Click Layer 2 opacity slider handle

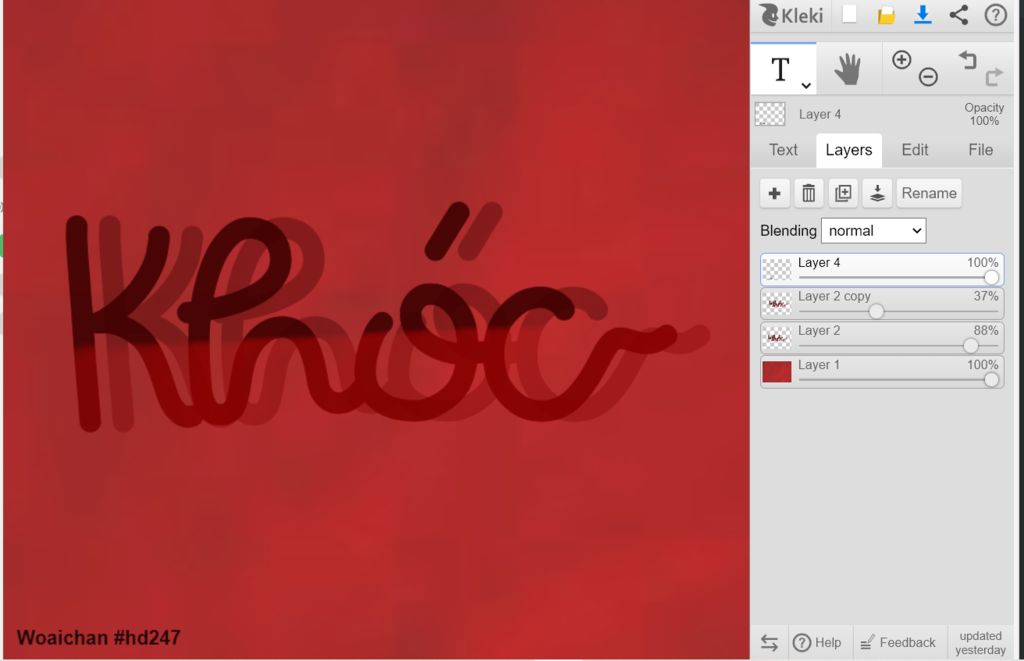click(971, 346)
